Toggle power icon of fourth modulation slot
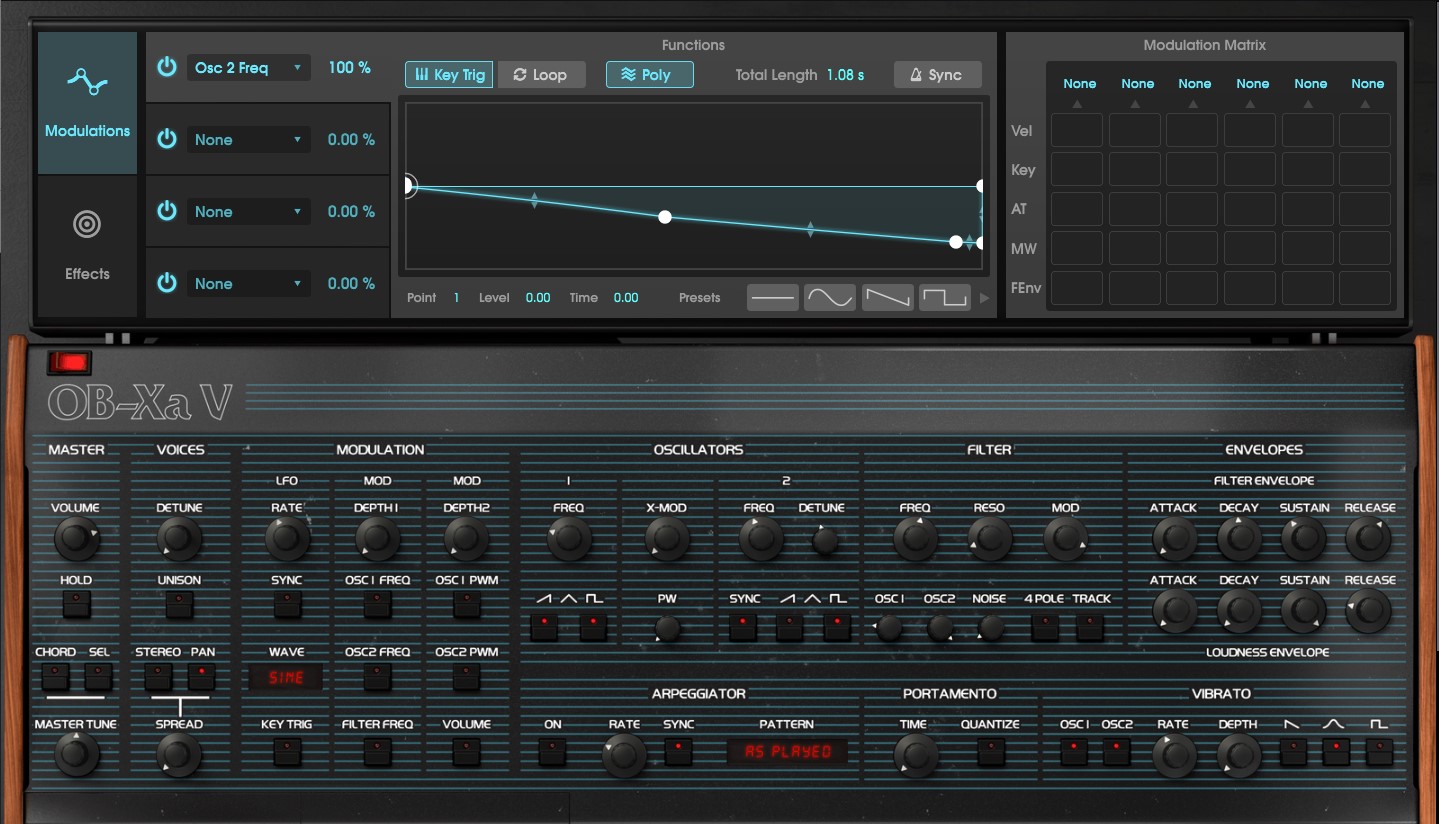This screenshot has width=1439, height=824. [167, 283]
